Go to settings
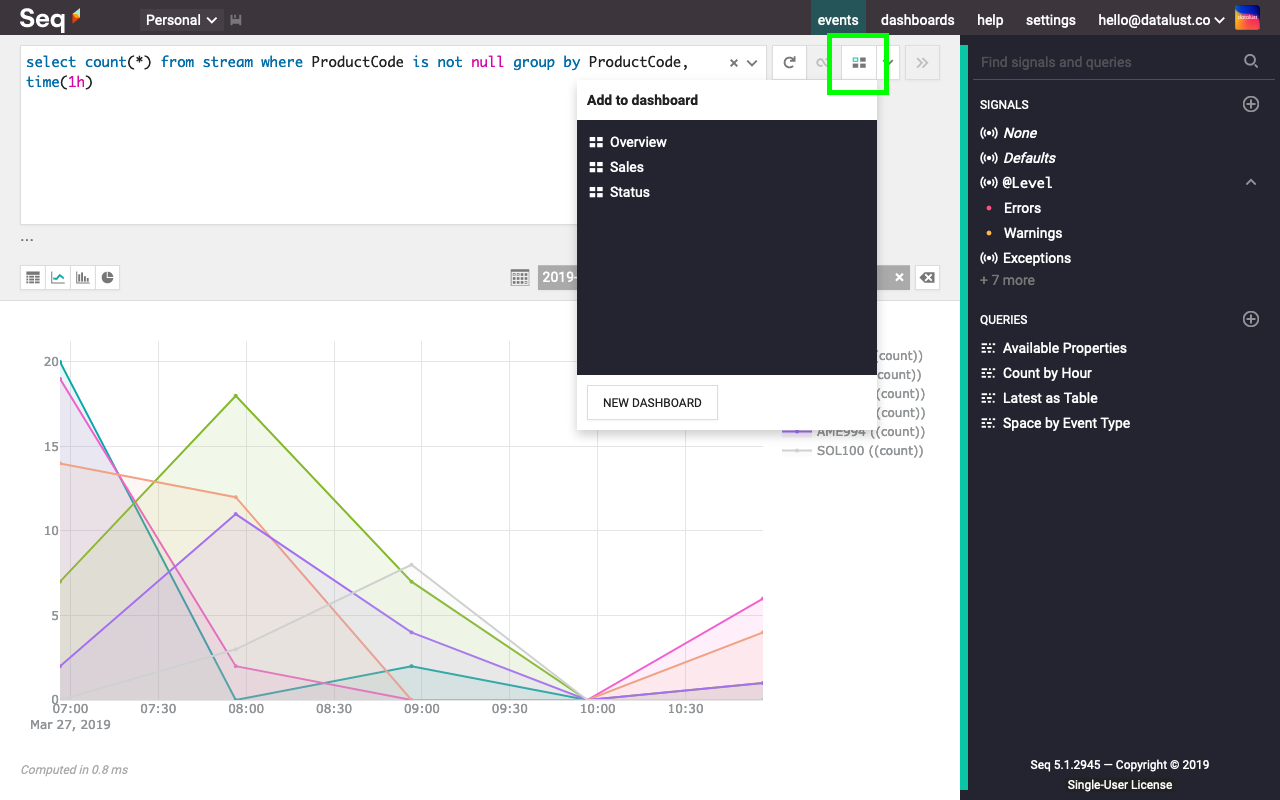Viewport: 1280px width, 800px height. (1051, 20)
